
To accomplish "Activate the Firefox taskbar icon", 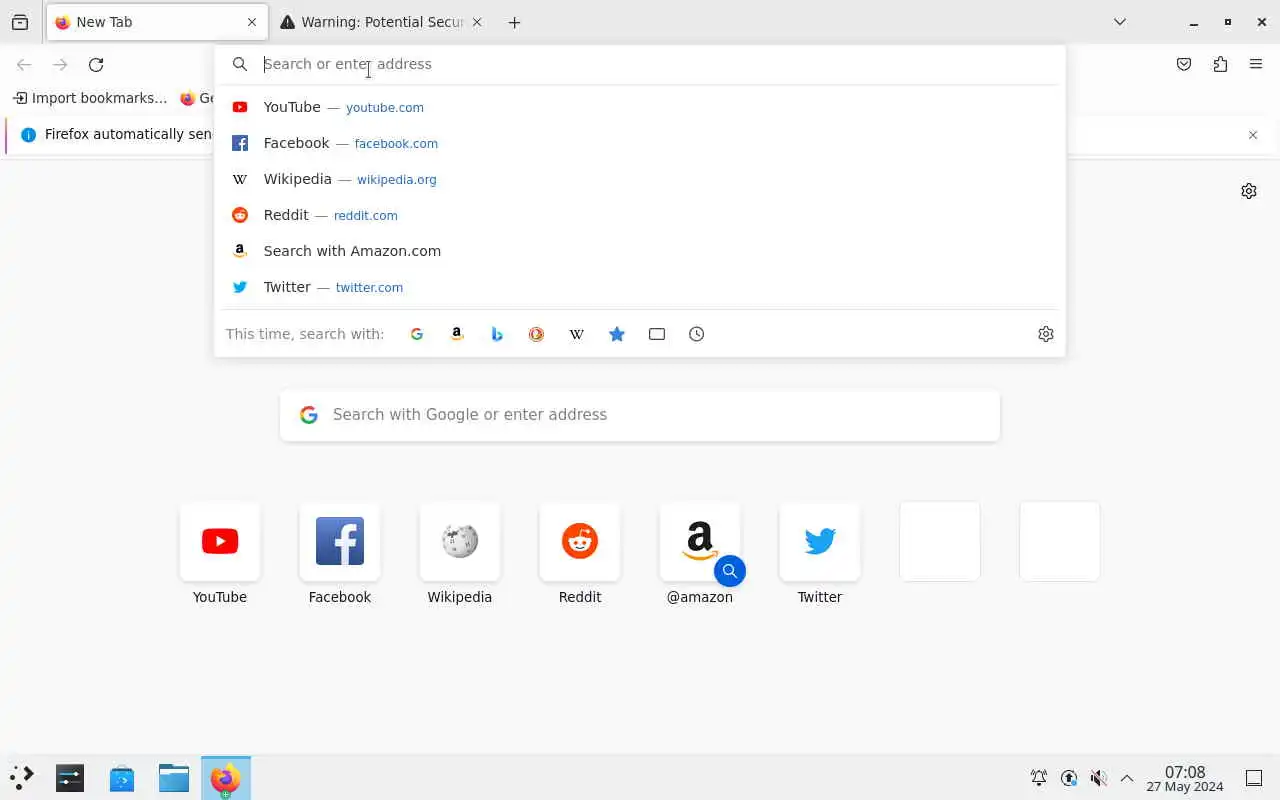I will 226,778.
